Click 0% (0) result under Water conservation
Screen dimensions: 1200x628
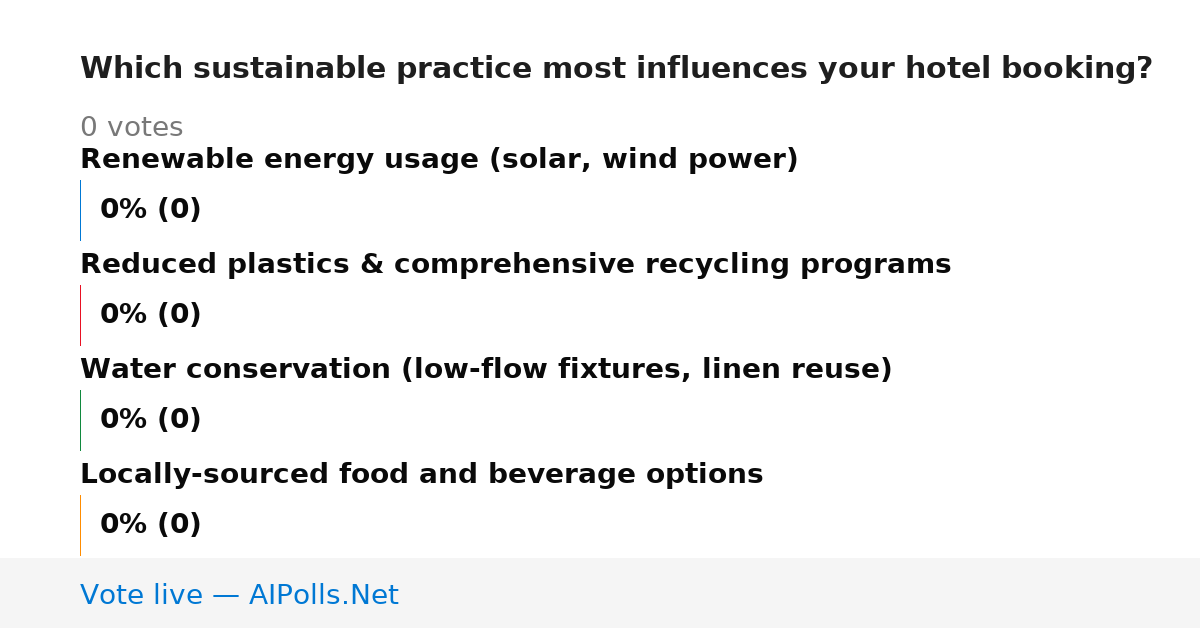[x=150, y=420]
